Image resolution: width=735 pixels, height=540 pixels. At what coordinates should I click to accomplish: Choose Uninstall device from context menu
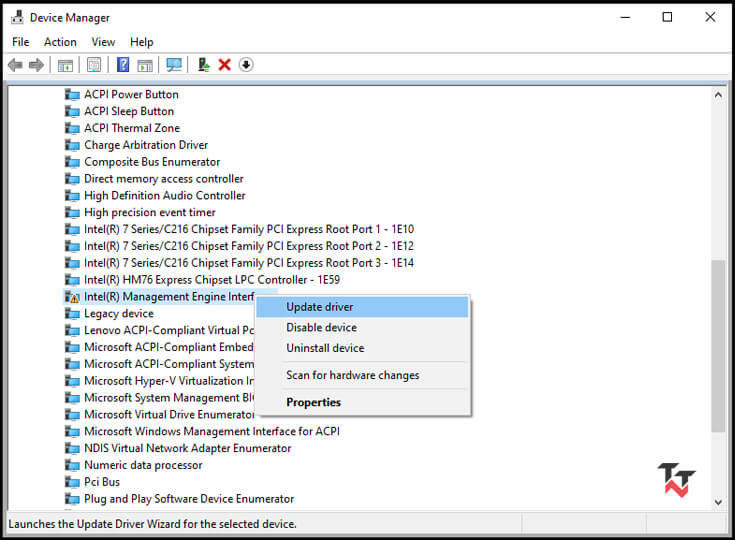click(362, 348)
